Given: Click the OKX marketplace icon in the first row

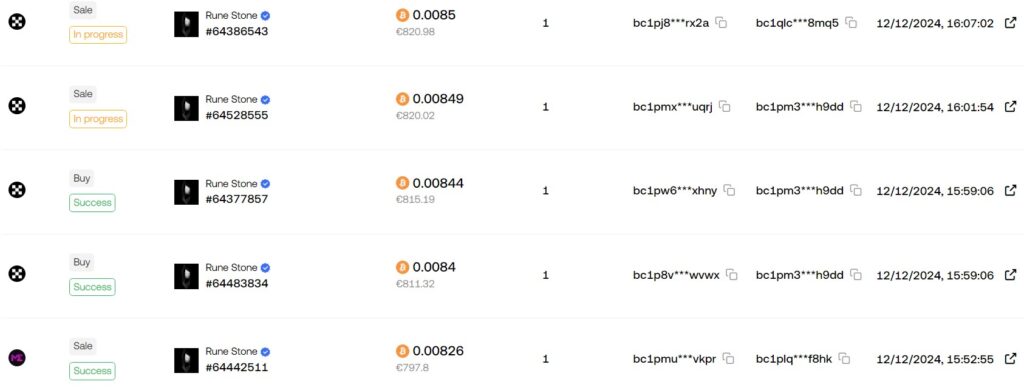Looking at the screenshot, I should click(x=17, y=22).
